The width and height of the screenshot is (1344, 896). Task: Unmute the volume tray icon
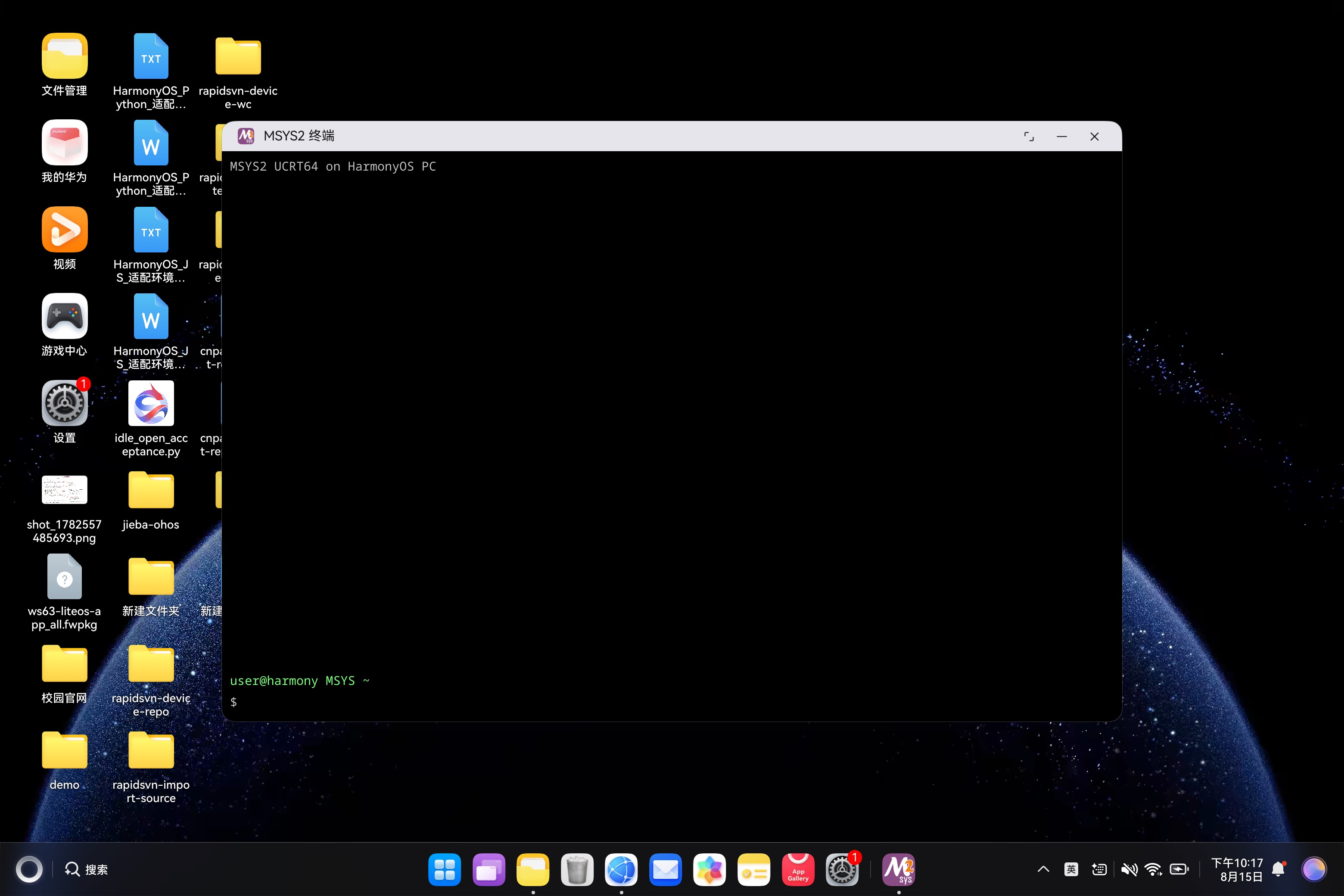click(x=1129, y=870)
